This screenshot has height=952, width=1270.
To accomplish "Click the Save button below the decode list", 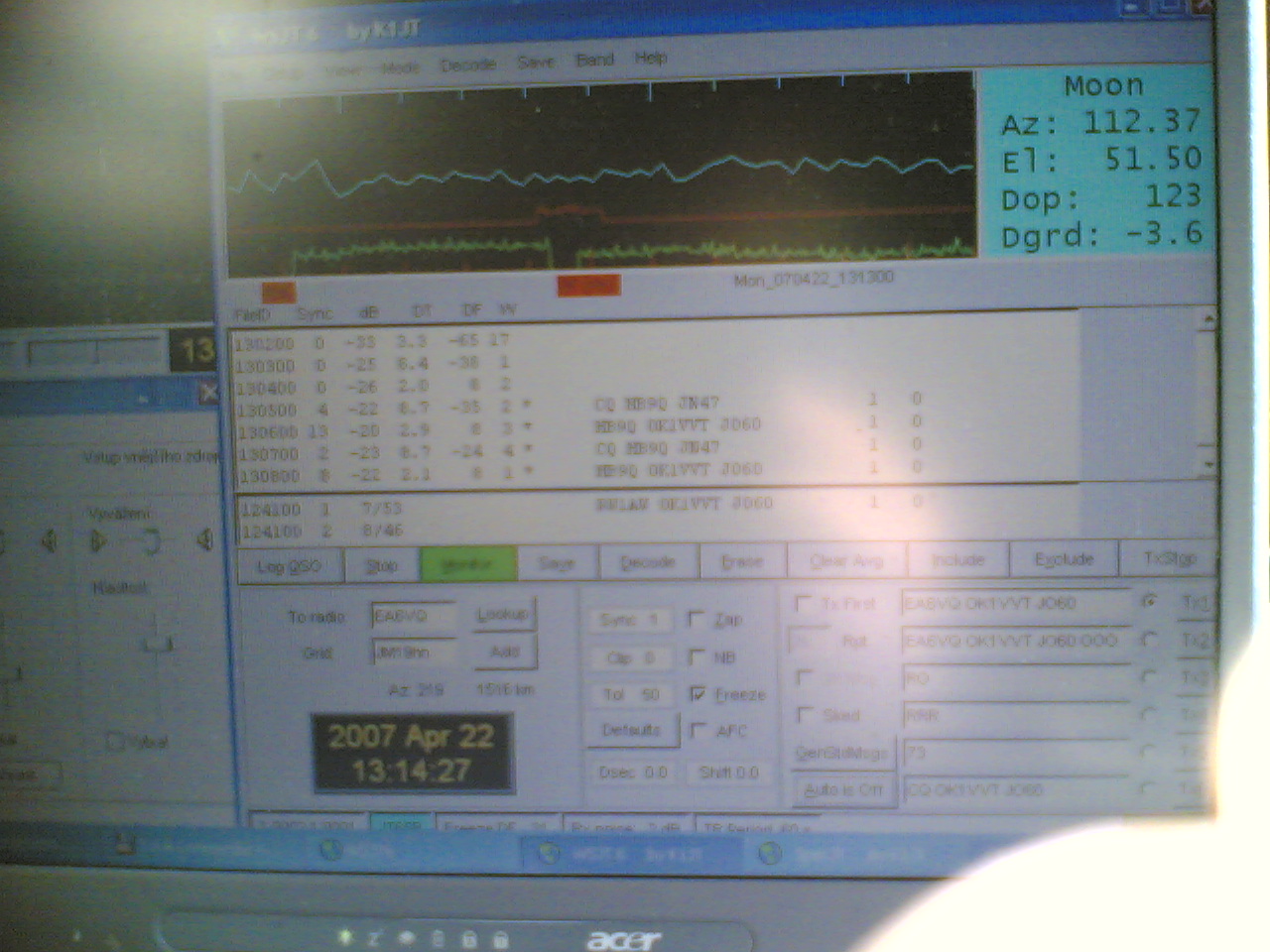I will click(557, 563).
